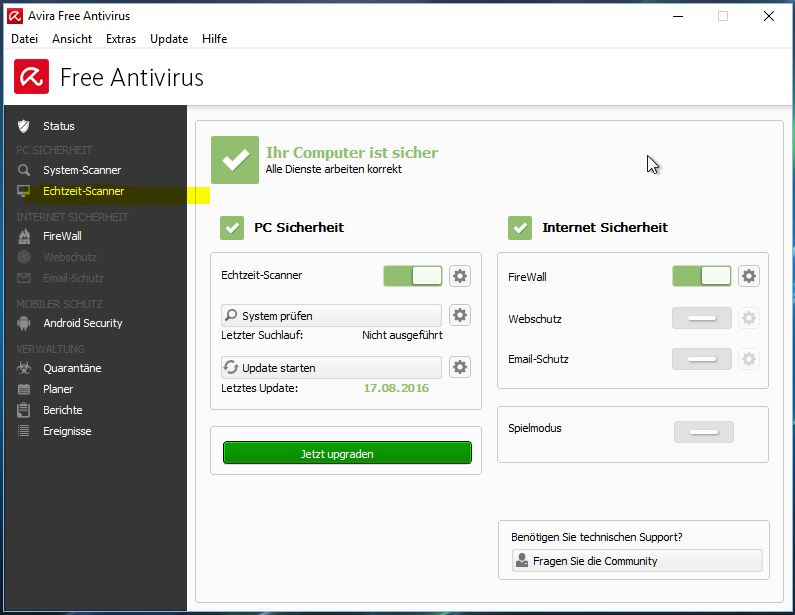Click the FireWall icon in sidebar
795x615 pixels.
pyautogui.click(x=24, y=237)
